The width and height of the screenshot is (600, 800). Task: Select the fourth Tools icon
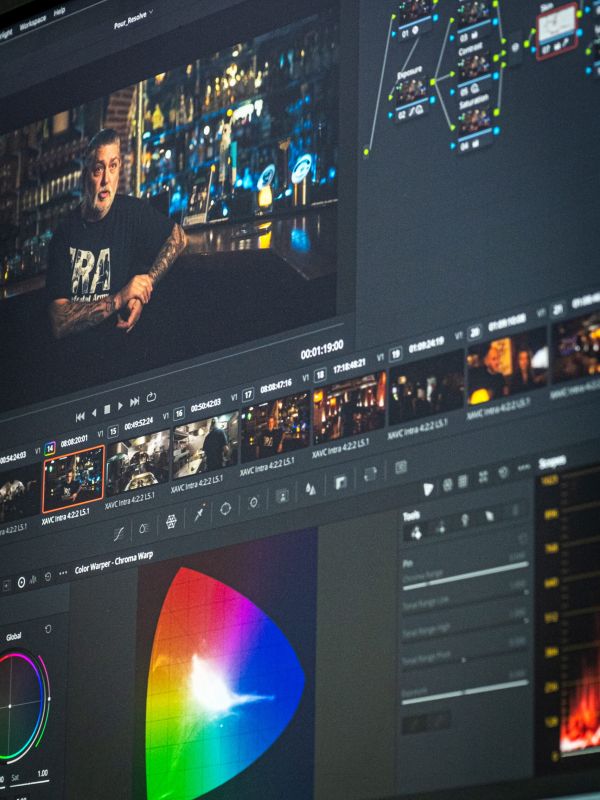(489, 515)
